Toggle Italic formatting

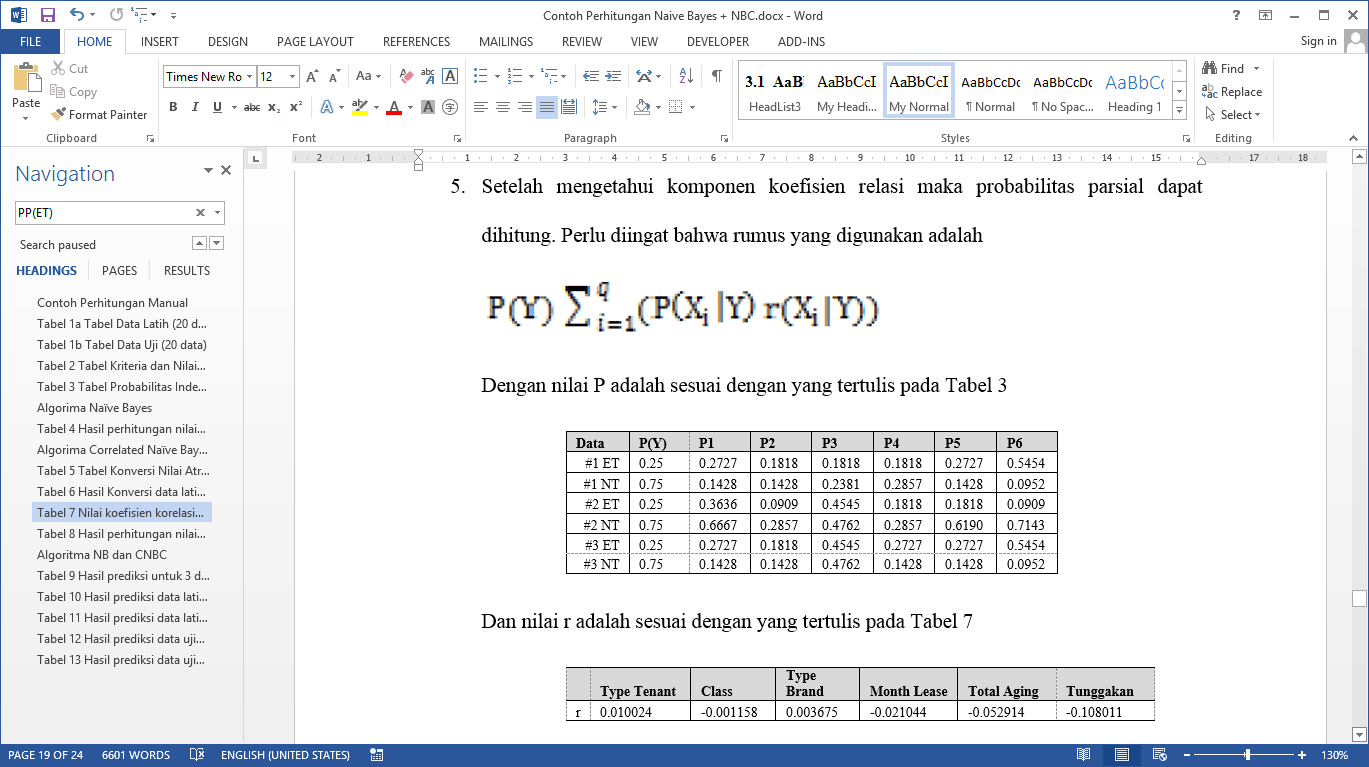click(x=195, y=107)
